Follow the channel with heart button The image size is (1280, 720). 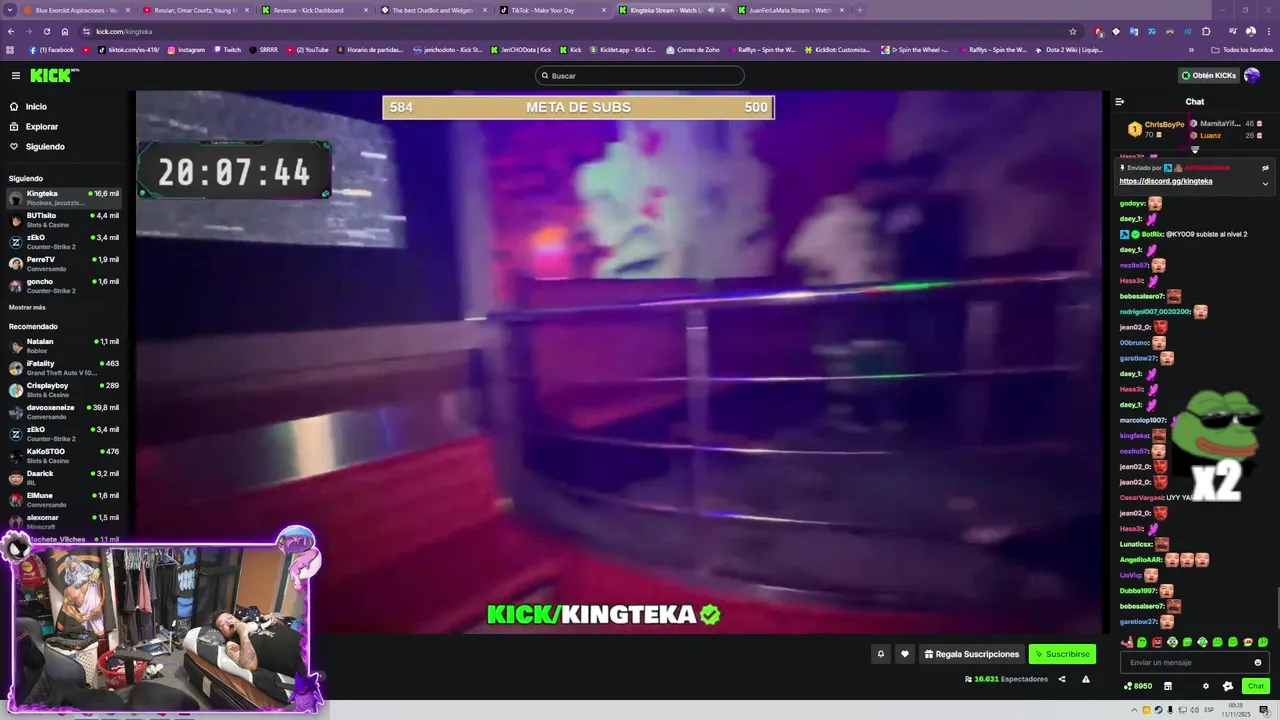[905, 654]
